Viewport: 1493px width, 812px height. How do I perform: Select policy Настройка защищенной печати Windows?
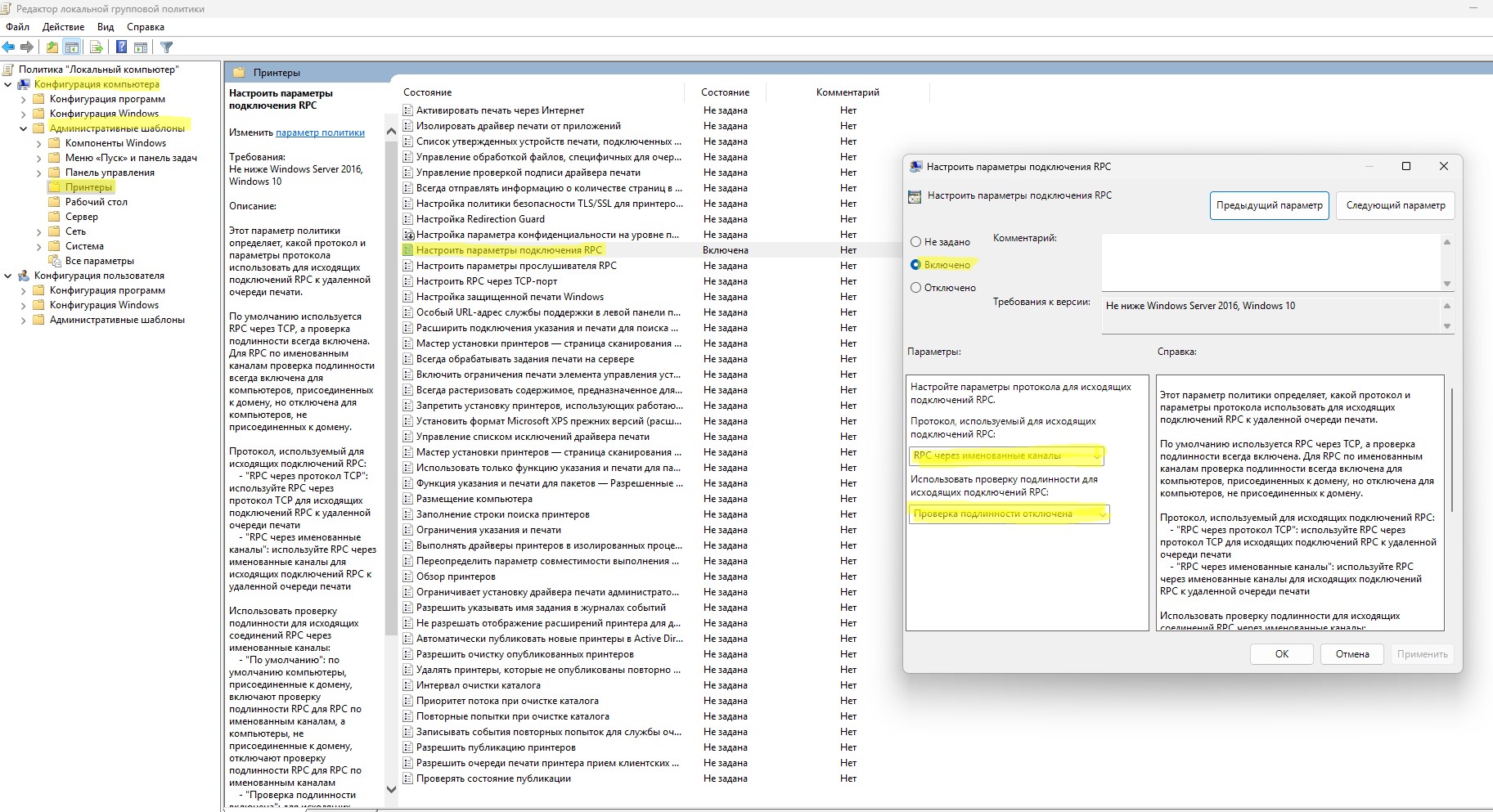tap(510, 297)
